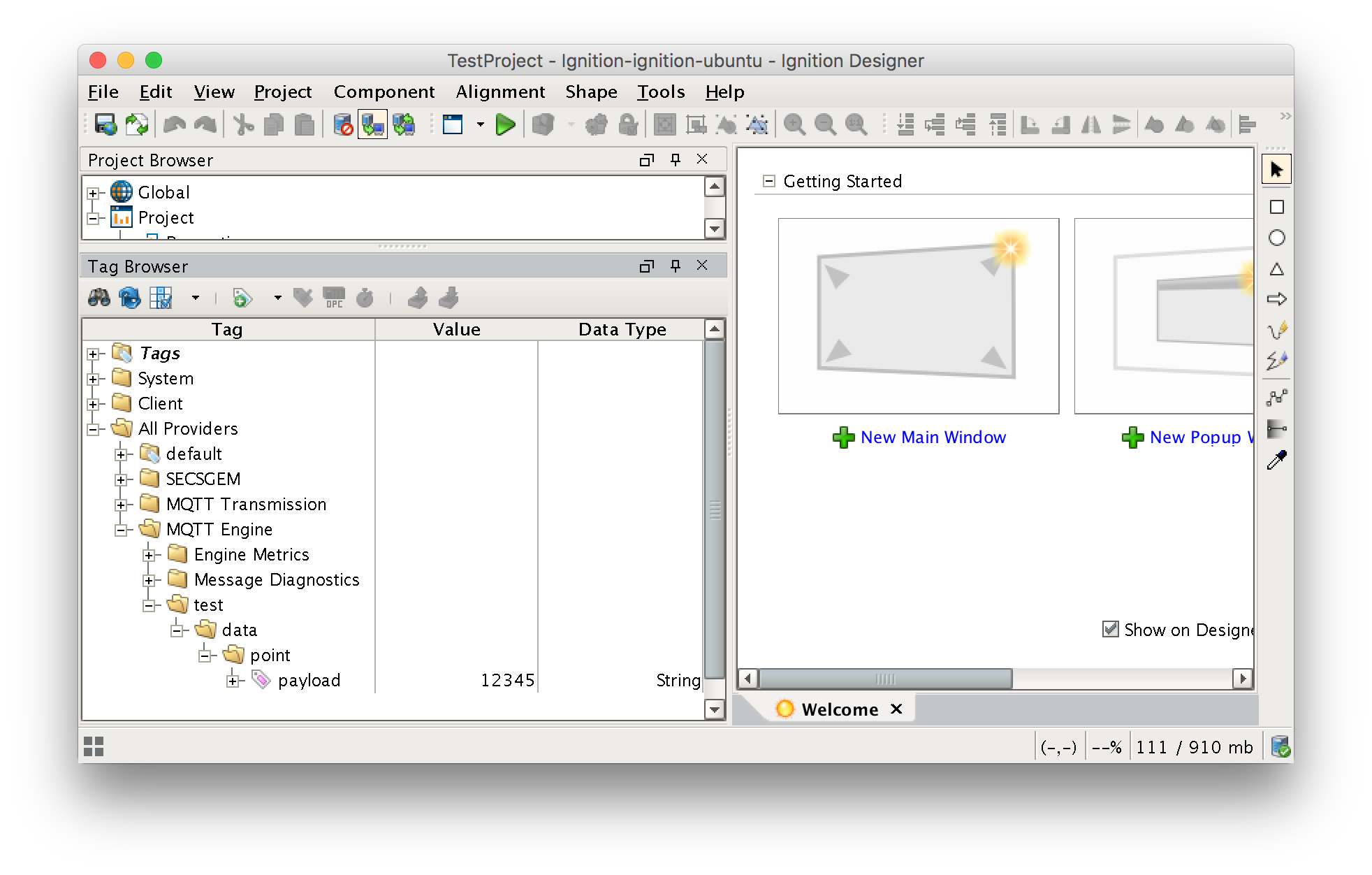
Task: Click the Save and Publish toolbar icon
Action: 105,125
